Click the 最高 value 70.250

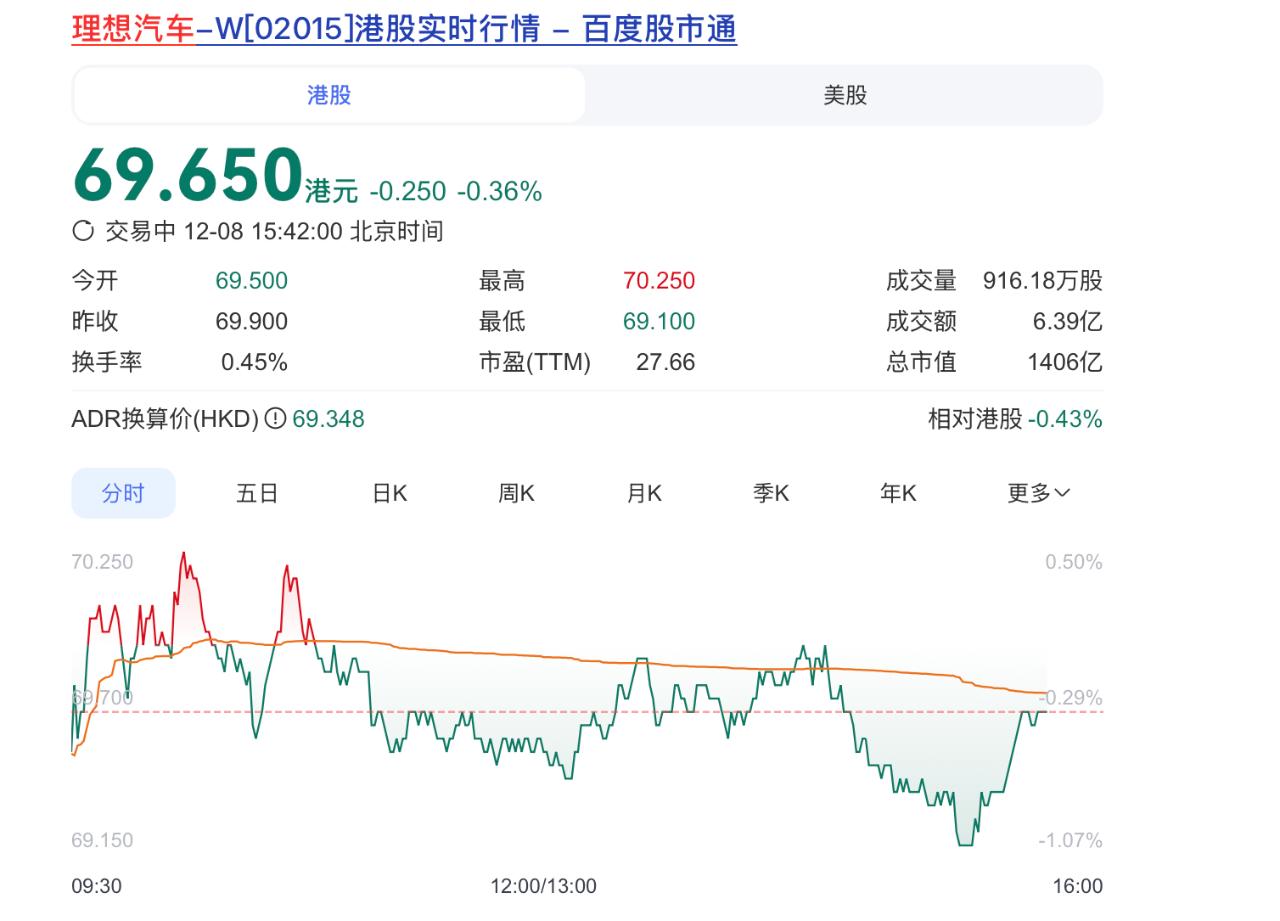coord(659,281)
